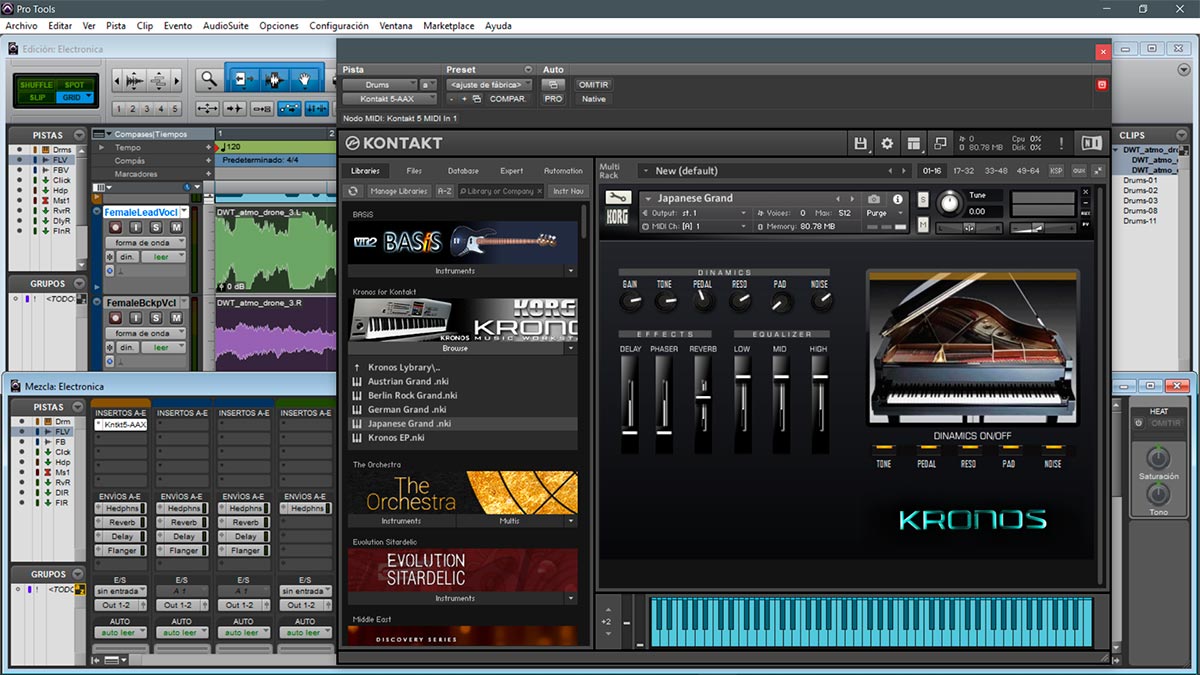Click the automation plugin icon under Auto
The width and height of the screenshot is (1200, 675).
click(553, 85)
